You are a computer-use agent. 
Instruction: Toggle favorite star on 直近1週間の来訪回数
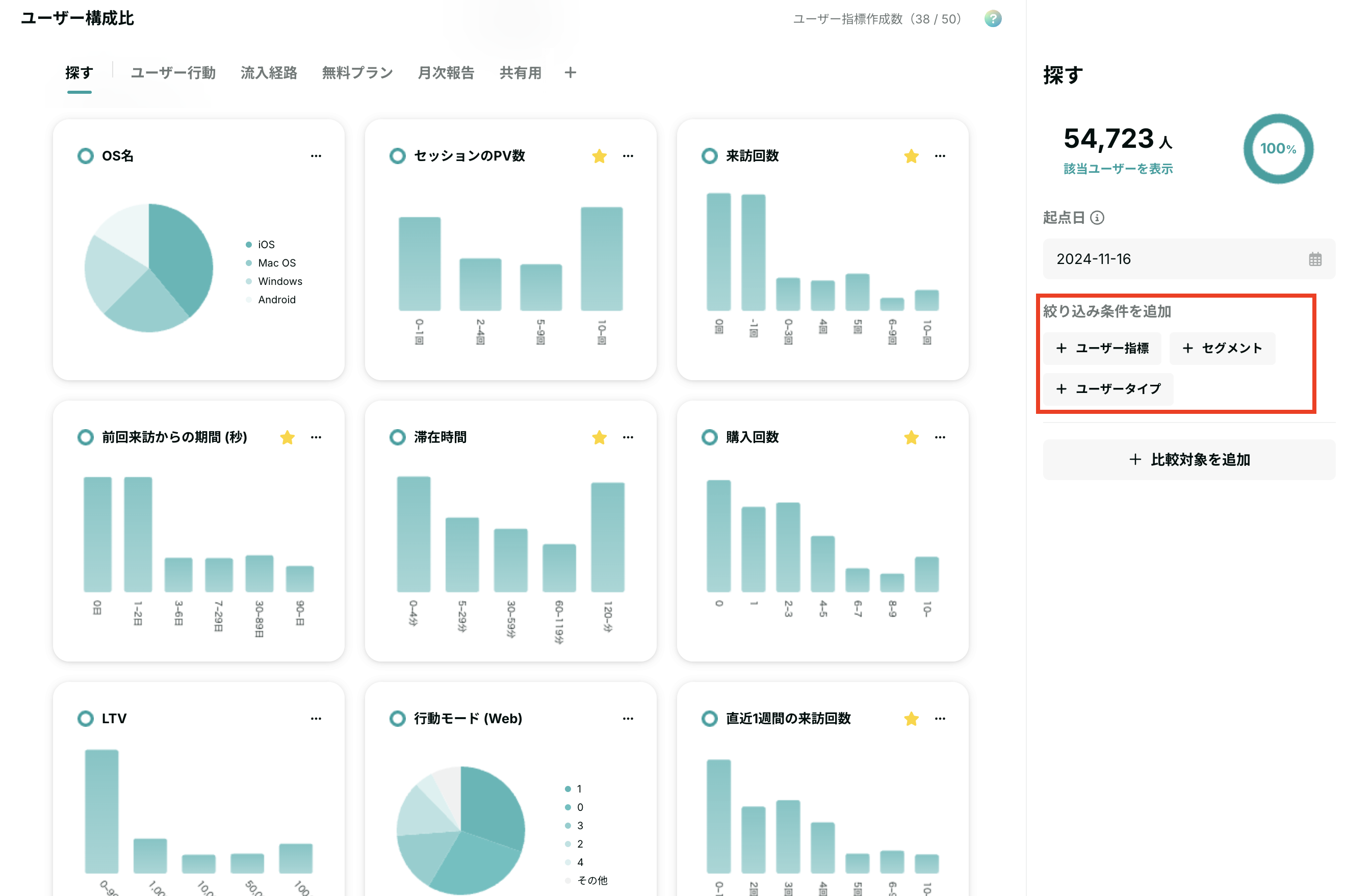912,718
